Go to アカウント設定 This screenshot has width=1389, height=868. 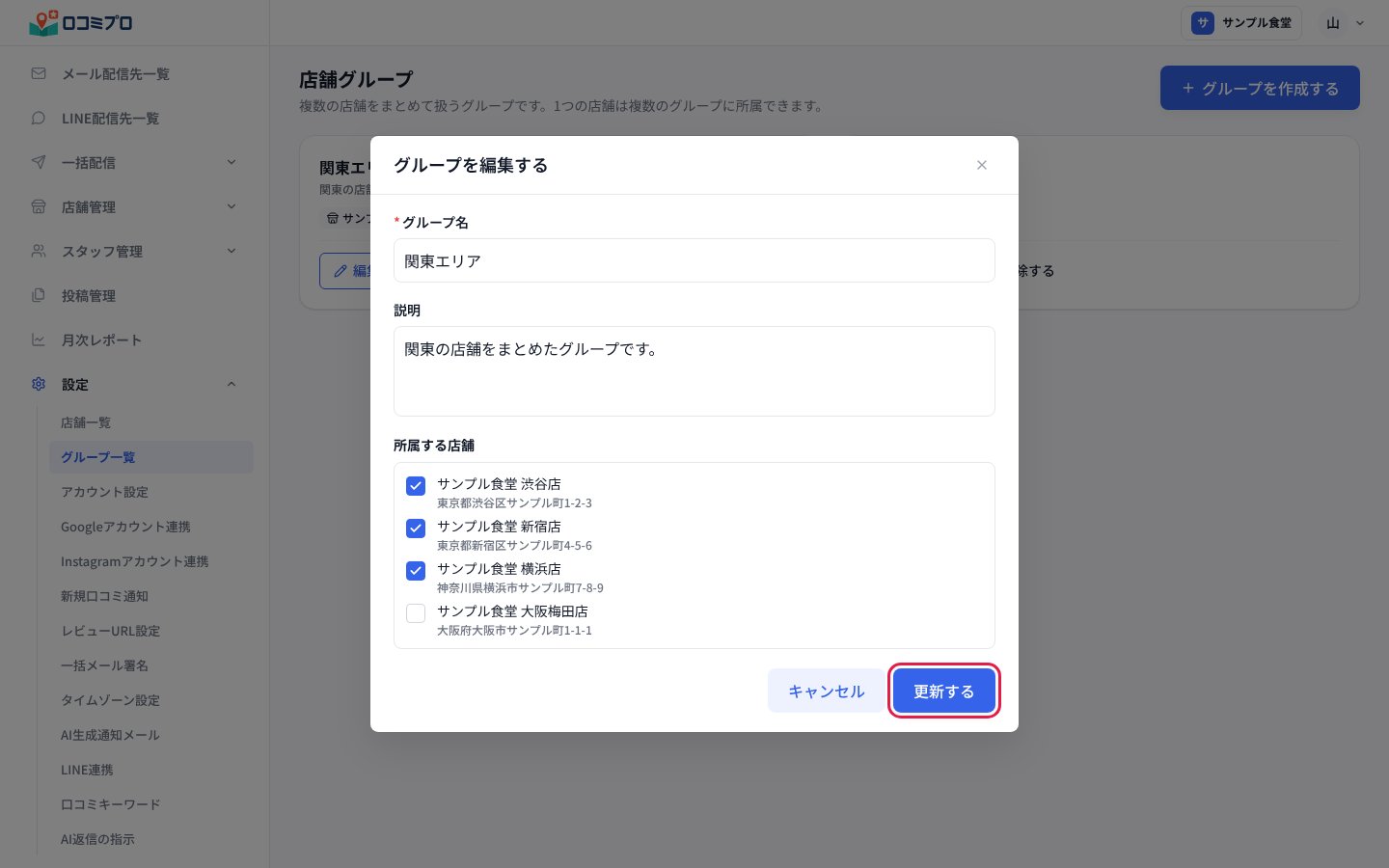click(151, 492)
